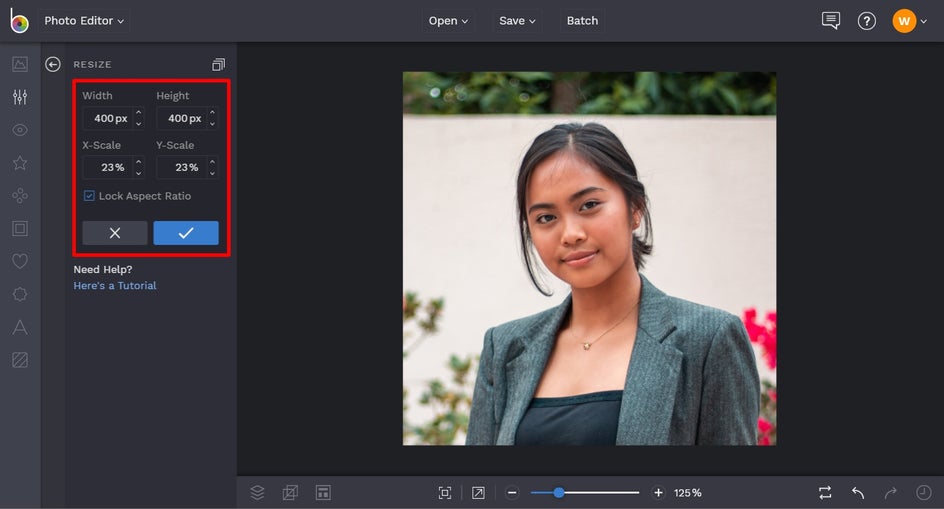
Task: Expand the account chevron next to avatar
Action: 924,22
